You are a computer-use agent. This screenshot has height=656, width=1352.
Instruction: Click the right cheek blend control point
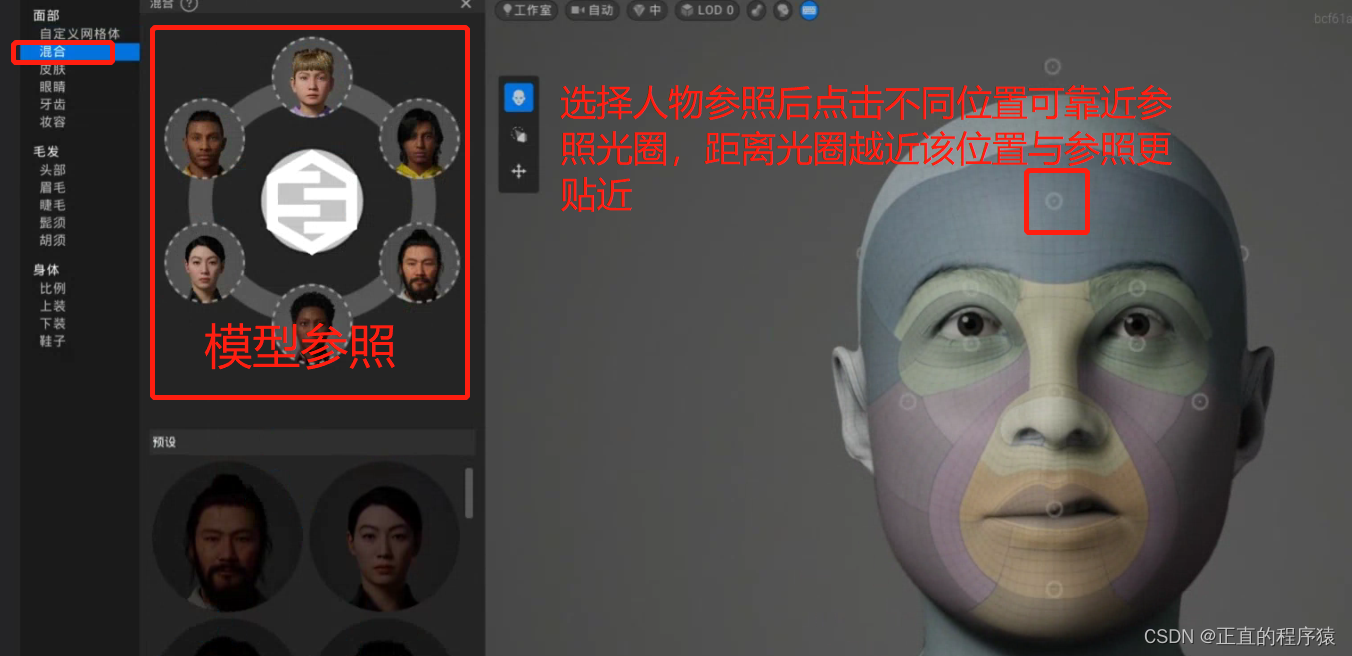click(1199, 402)
